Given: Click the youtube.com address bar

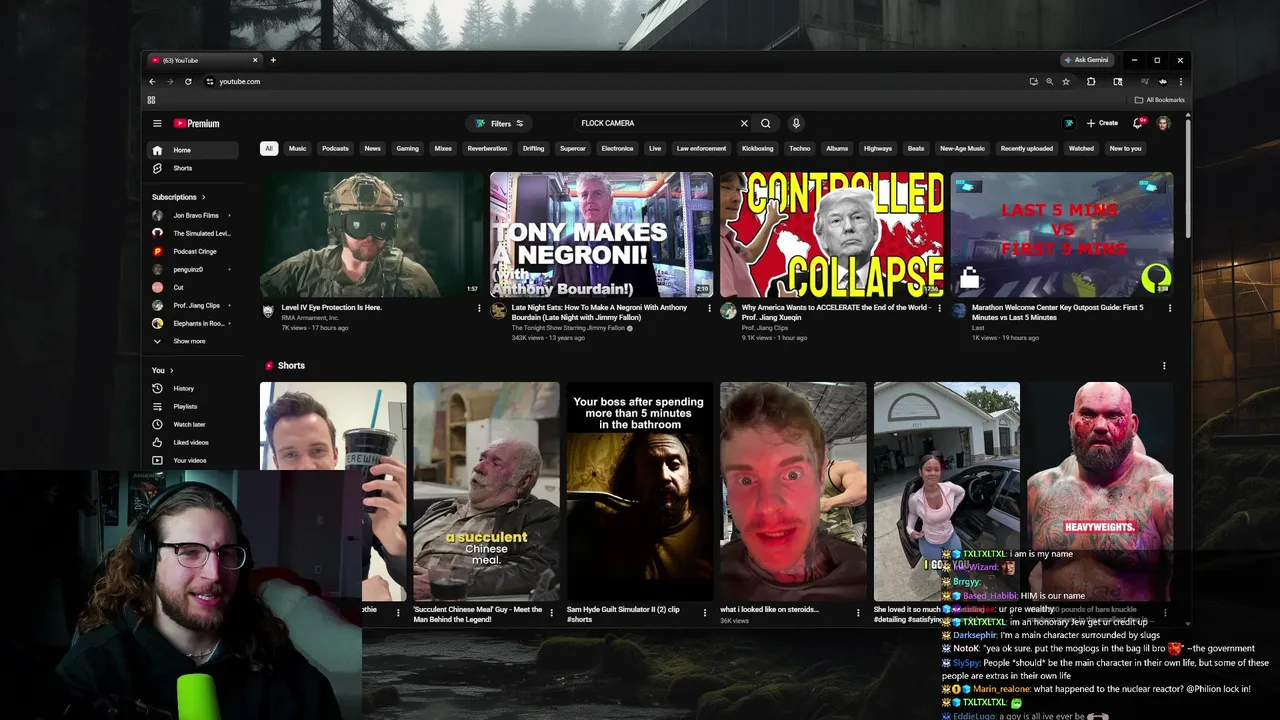Looking at the screenshot, I should pos(615,81).
